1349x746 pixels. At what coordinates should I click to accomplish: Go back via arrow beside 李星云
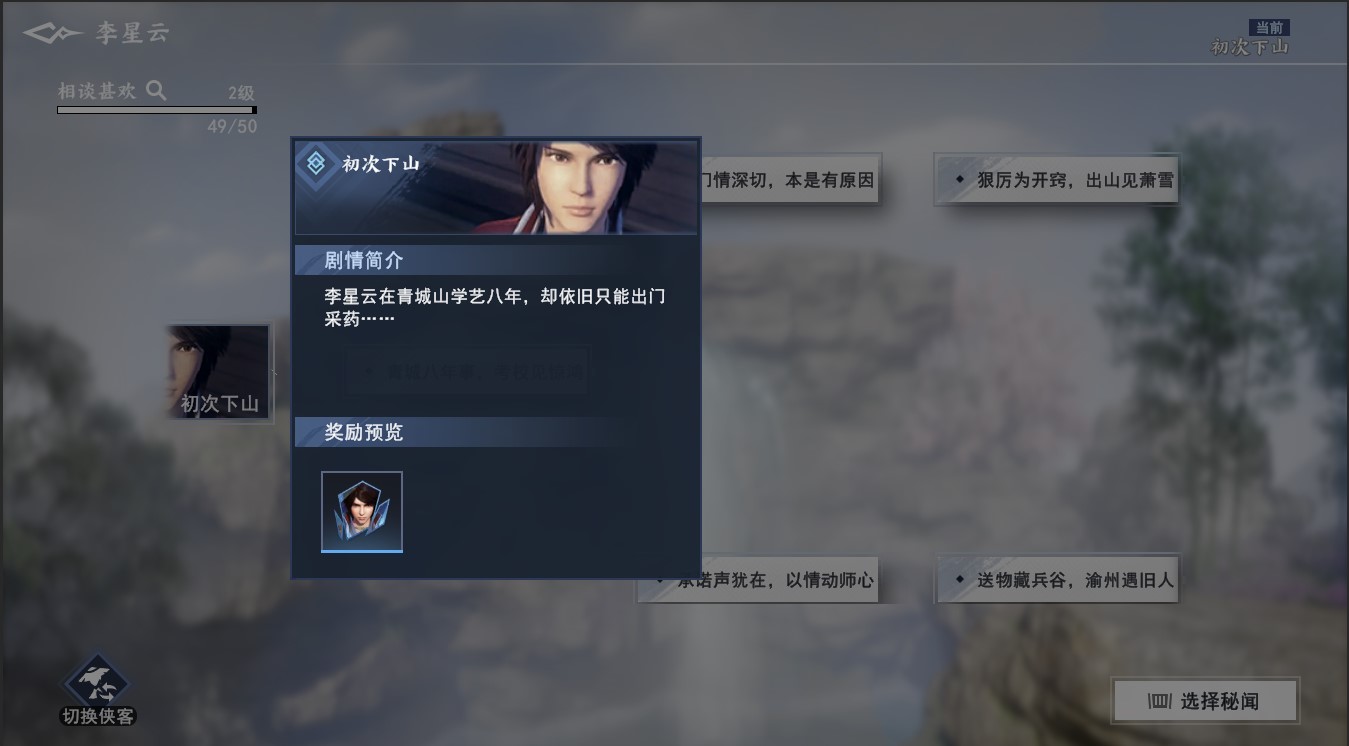(x=52, y=33)
